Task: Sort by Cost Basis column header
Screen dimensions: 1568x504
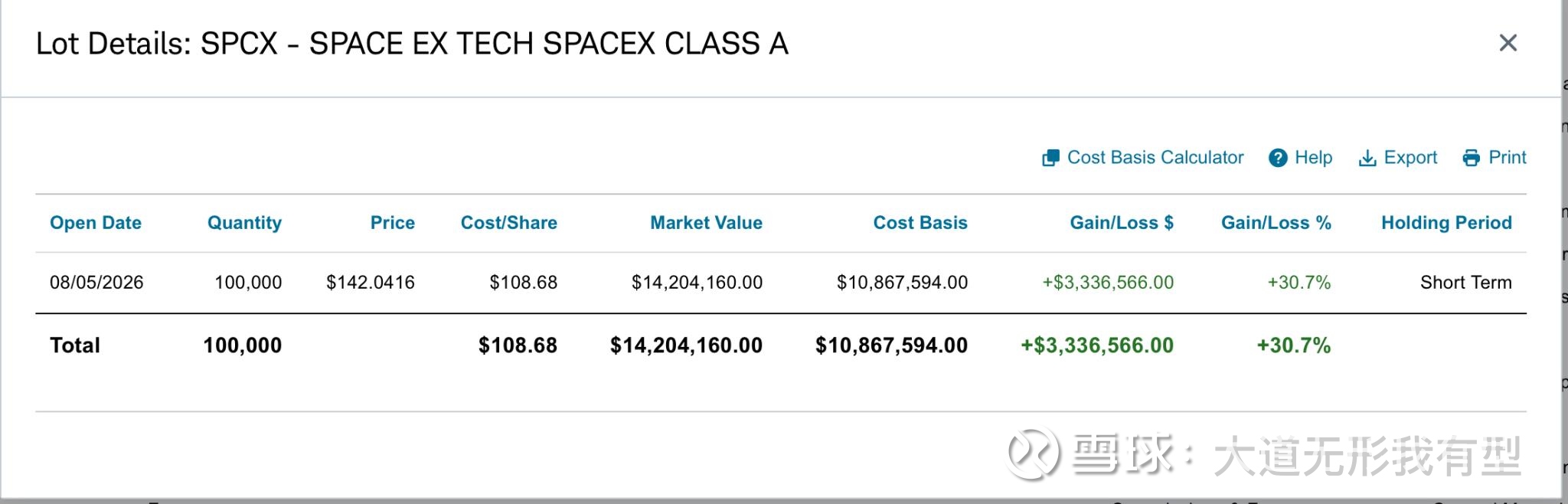Action: click(920, 223)
